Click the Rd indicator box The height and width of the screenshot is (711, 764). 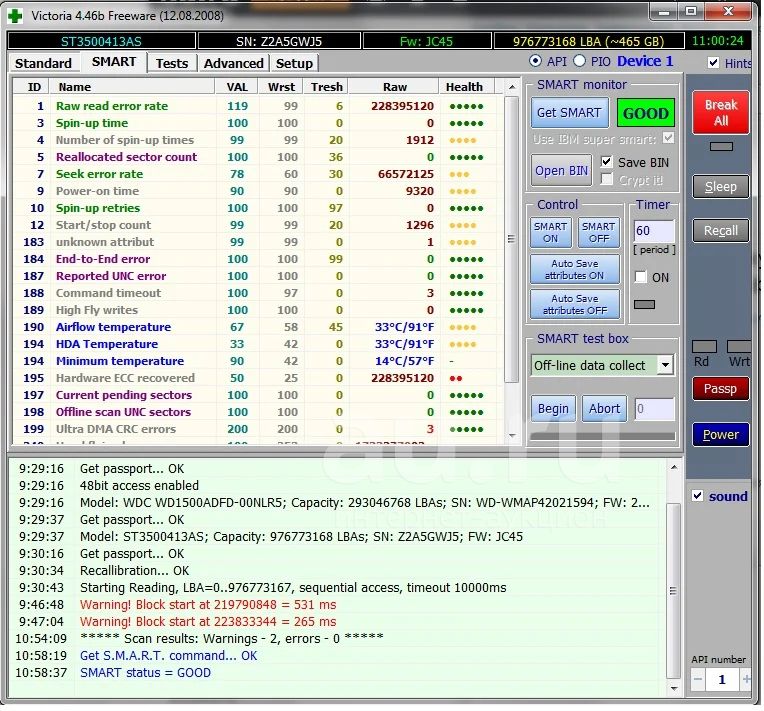[x=705, y=346]
